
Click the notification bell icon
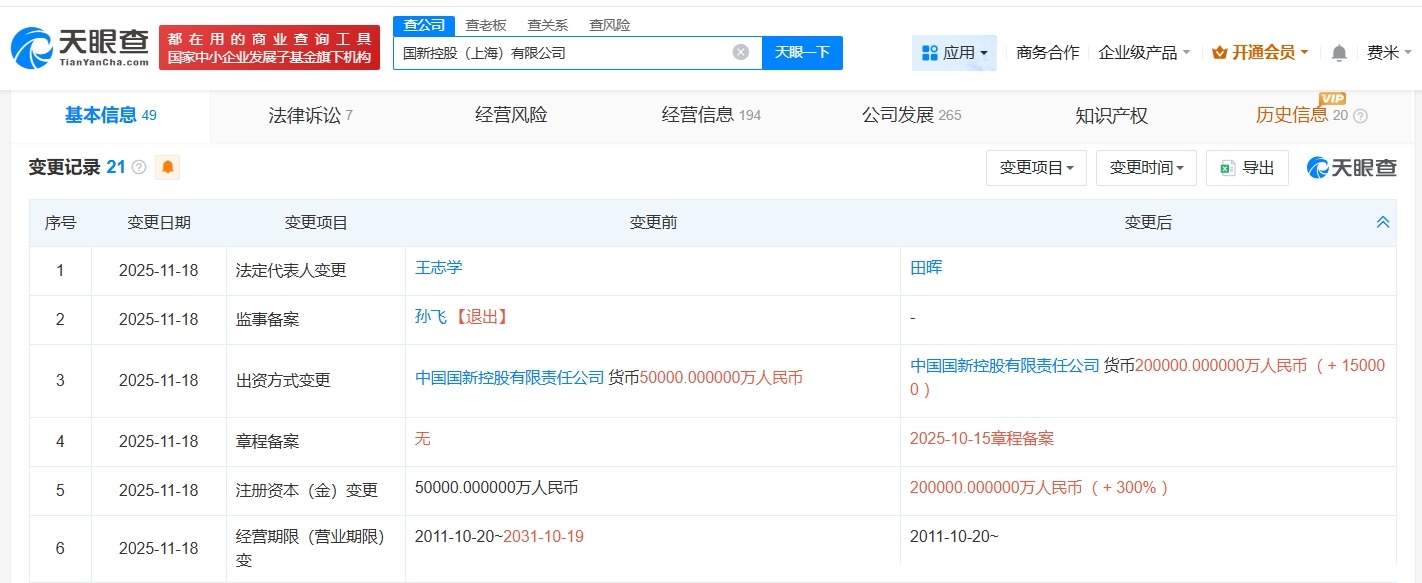pos(1338,52)
